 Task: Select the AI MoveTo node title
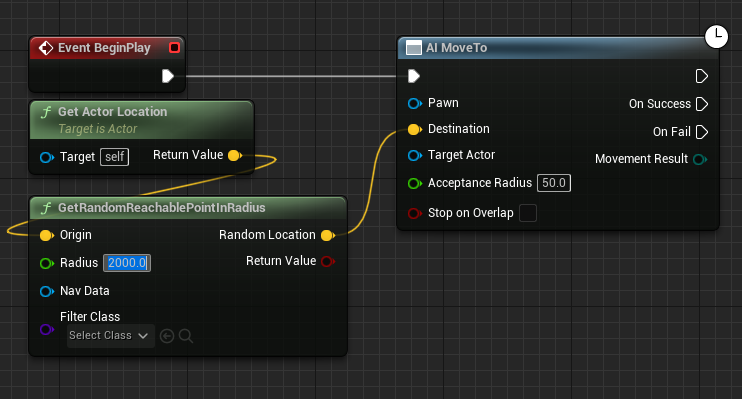coord(456,48)
